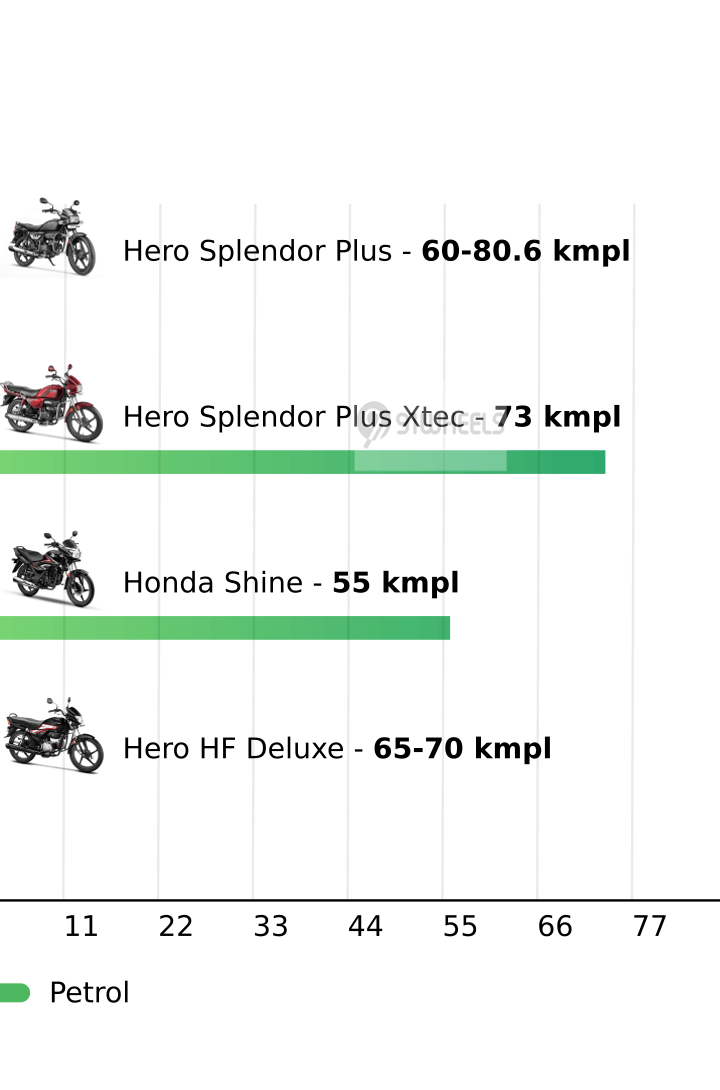Select the 65-70 kmpl mileage text

click(462, 749)
